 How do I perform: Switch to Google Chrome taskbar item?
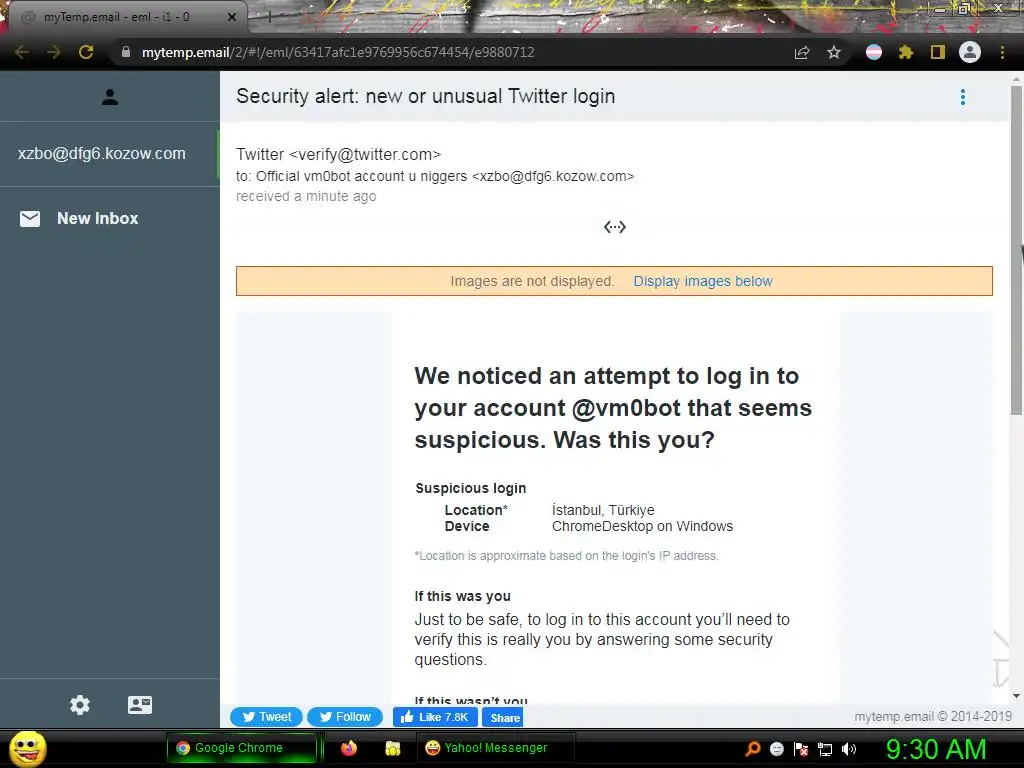click(242, 748)
